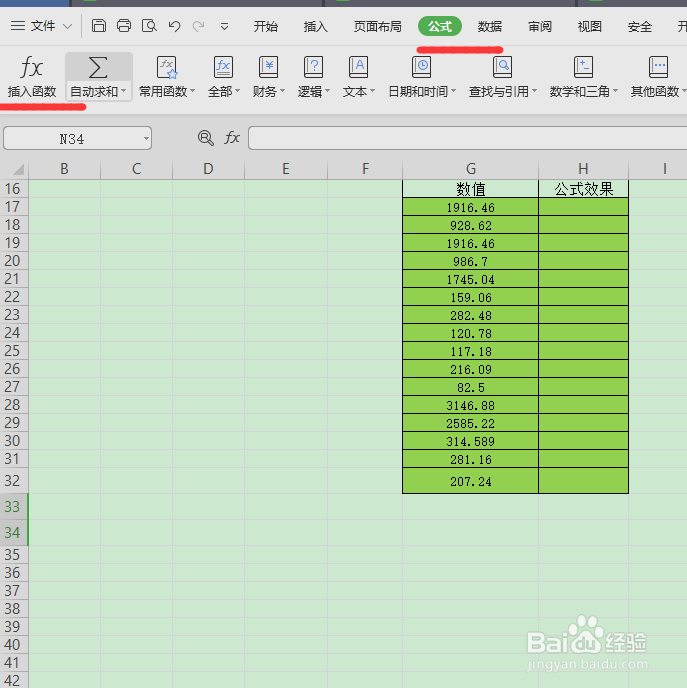Click the AutoSum (自动求和) sigma icon

pos(98,68)
